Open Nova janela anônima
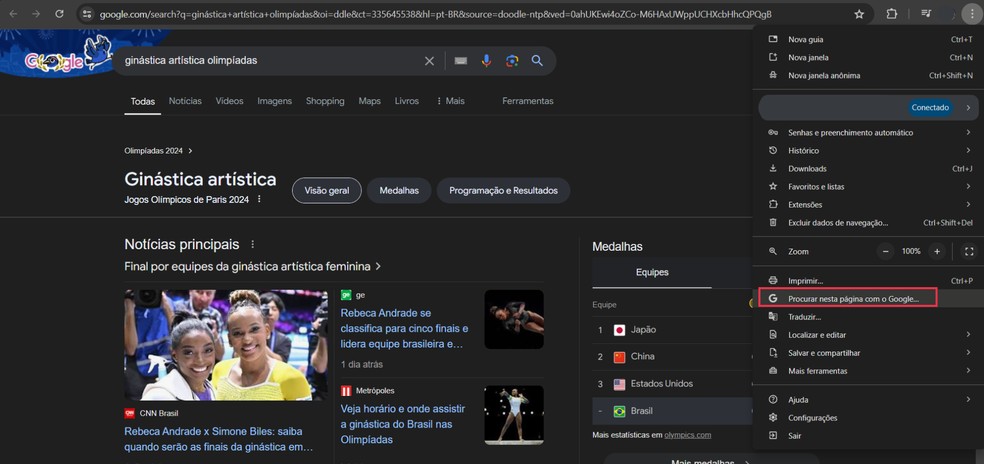Image resolution: width=984 pixels, height=464 pixels. tap(869, 75)
